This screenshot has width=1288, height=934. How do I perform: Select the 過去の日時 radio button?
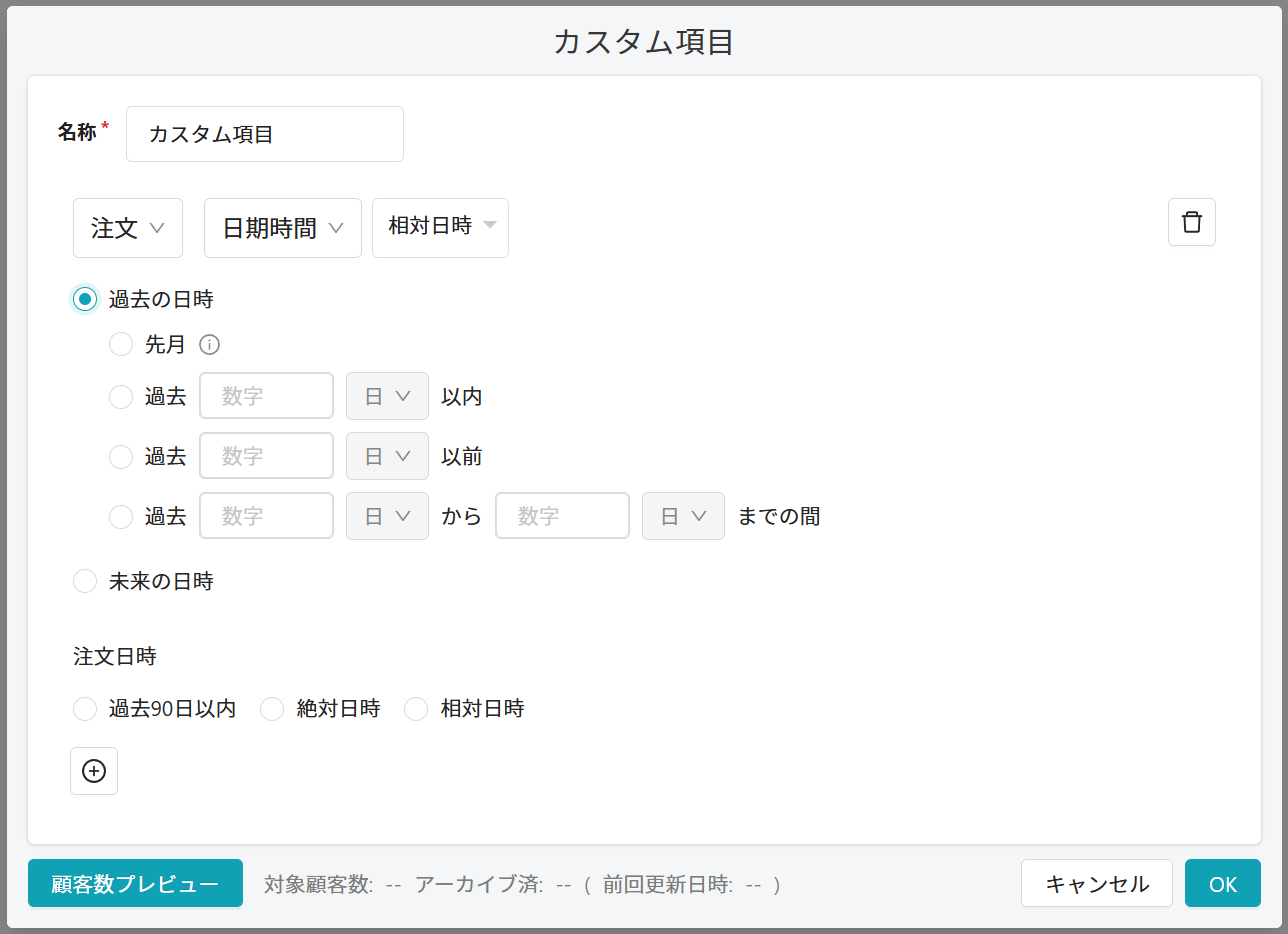[85, 299]
